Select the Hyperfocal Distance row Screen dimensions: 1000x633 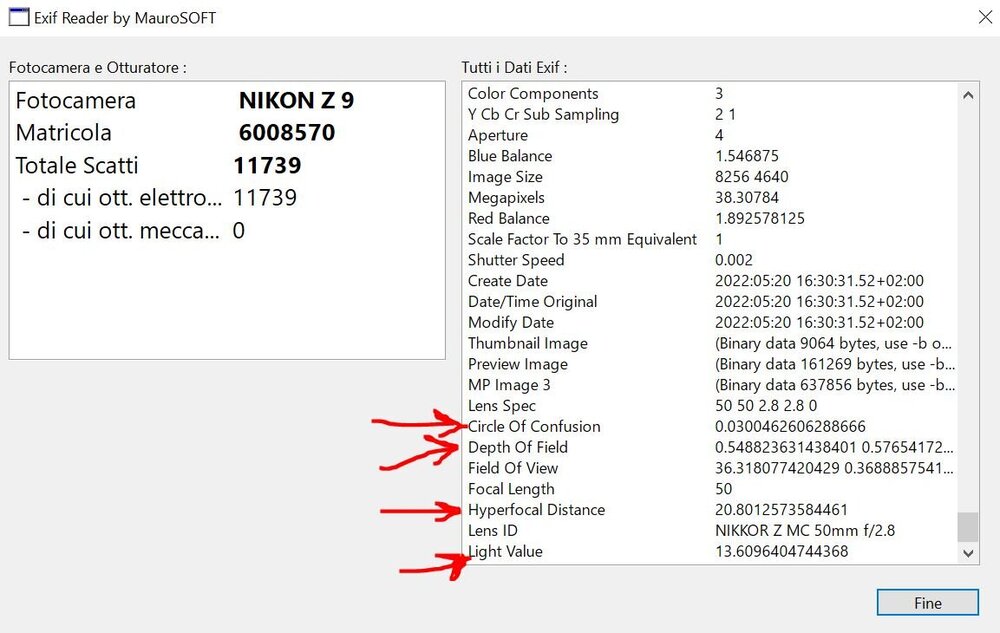tap(710, 510)
